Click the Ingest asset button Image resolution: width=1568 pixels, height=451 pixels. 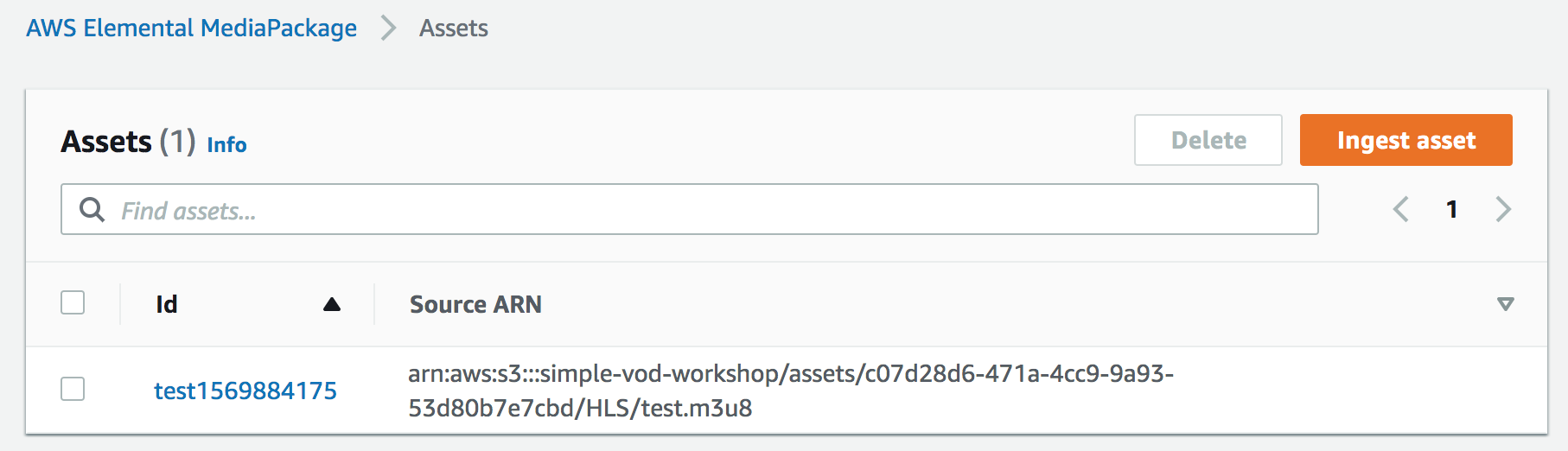coord(1405,140)
